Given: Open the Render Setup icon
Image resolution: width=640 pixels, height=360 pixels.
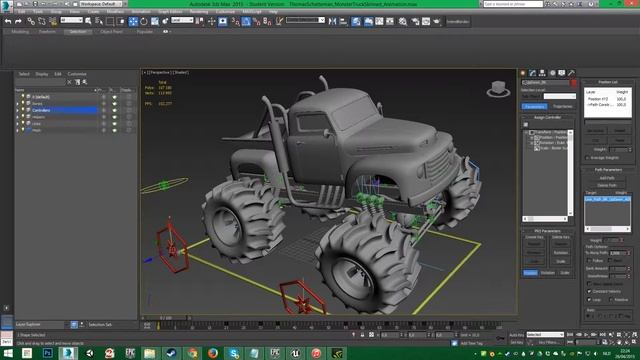Looking at the screenshot, I should [x=415, y=21].
